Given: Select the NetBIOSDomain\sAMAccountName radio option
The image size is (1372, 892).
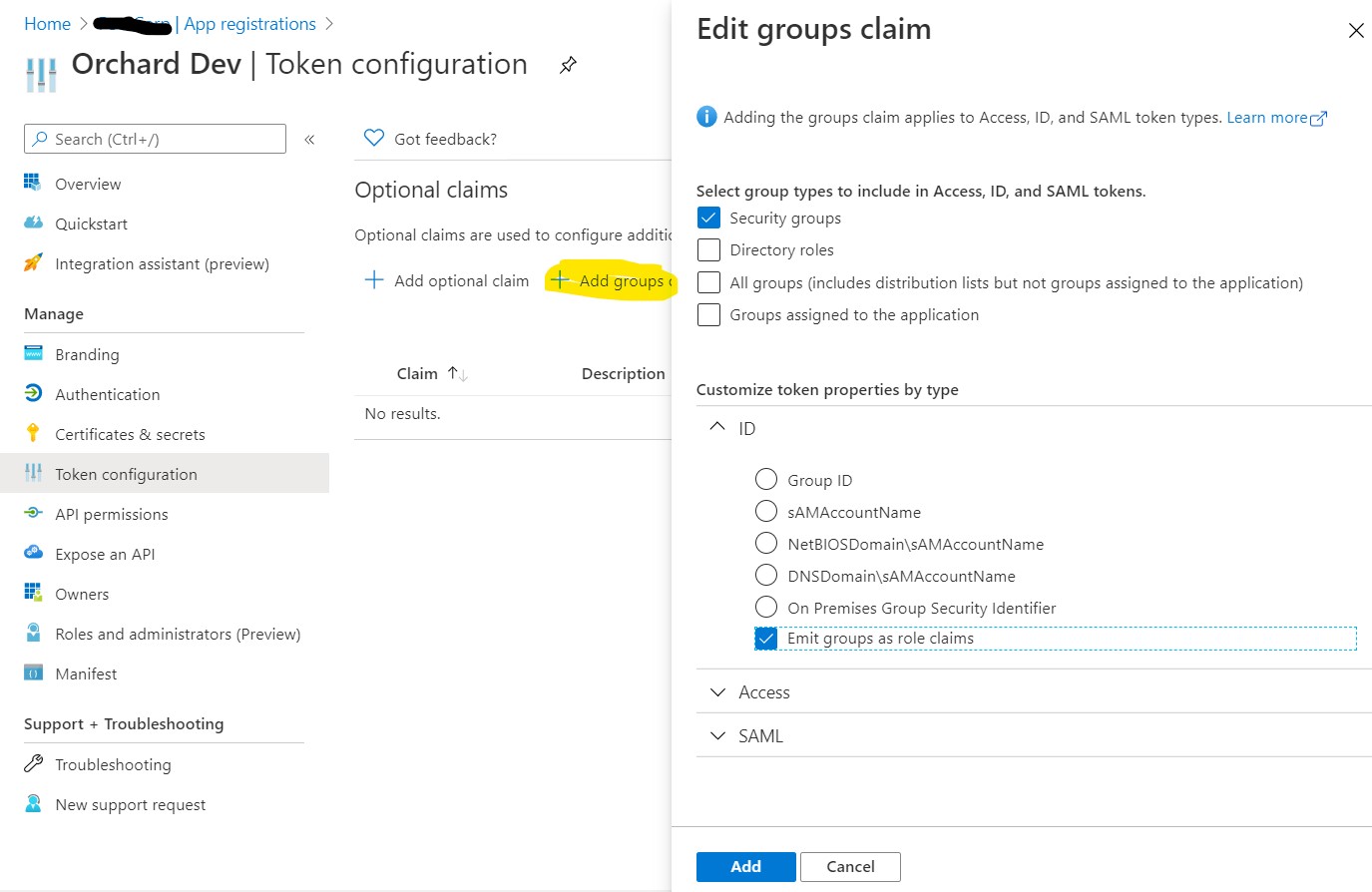Looking at the screenshot, I should pos(766,544).
